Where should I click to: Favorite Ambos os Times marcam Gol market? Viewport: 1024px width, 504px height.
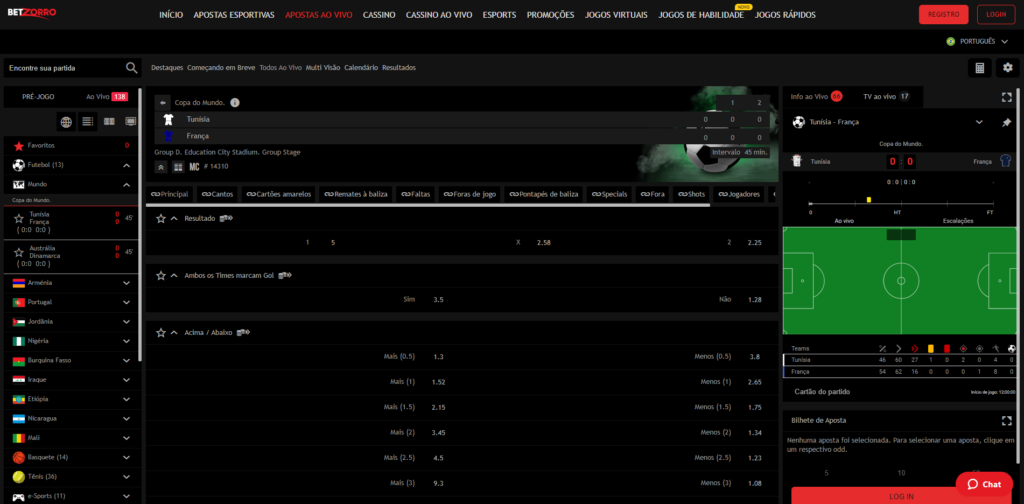click(x=161, y=276)
